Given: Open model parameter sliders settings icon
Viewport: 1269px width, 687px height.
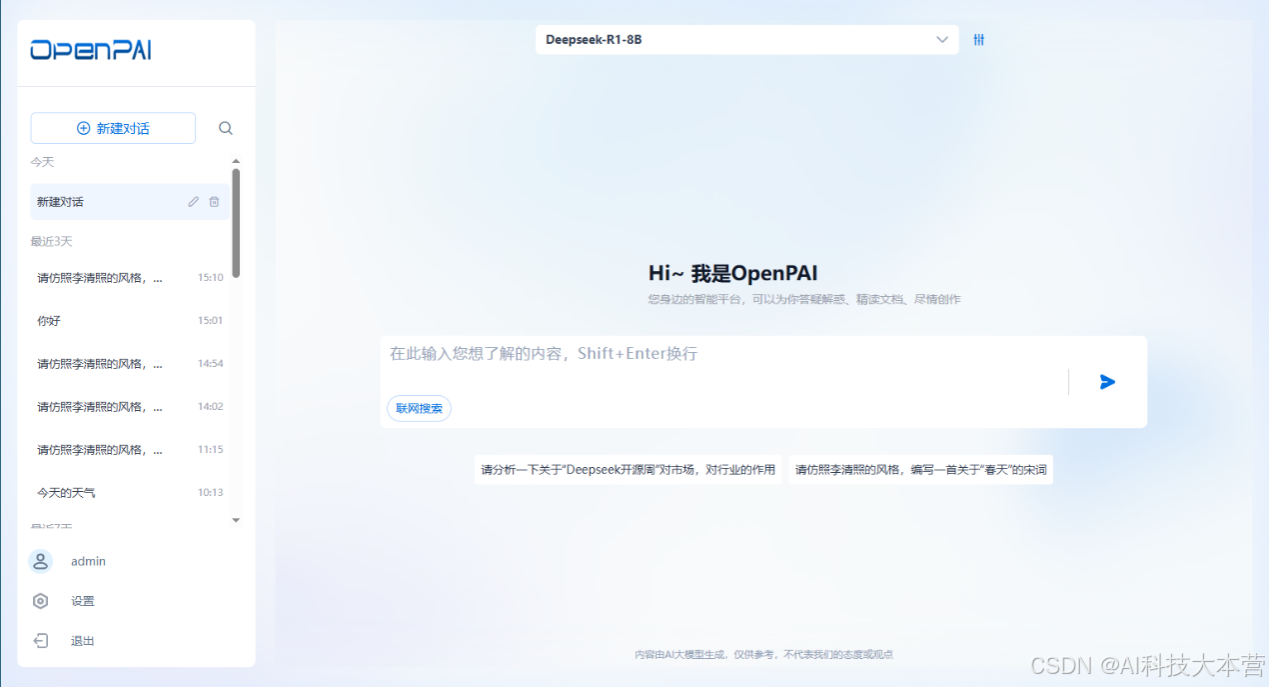Looking at the screenshot, I should tap(979, 40).
